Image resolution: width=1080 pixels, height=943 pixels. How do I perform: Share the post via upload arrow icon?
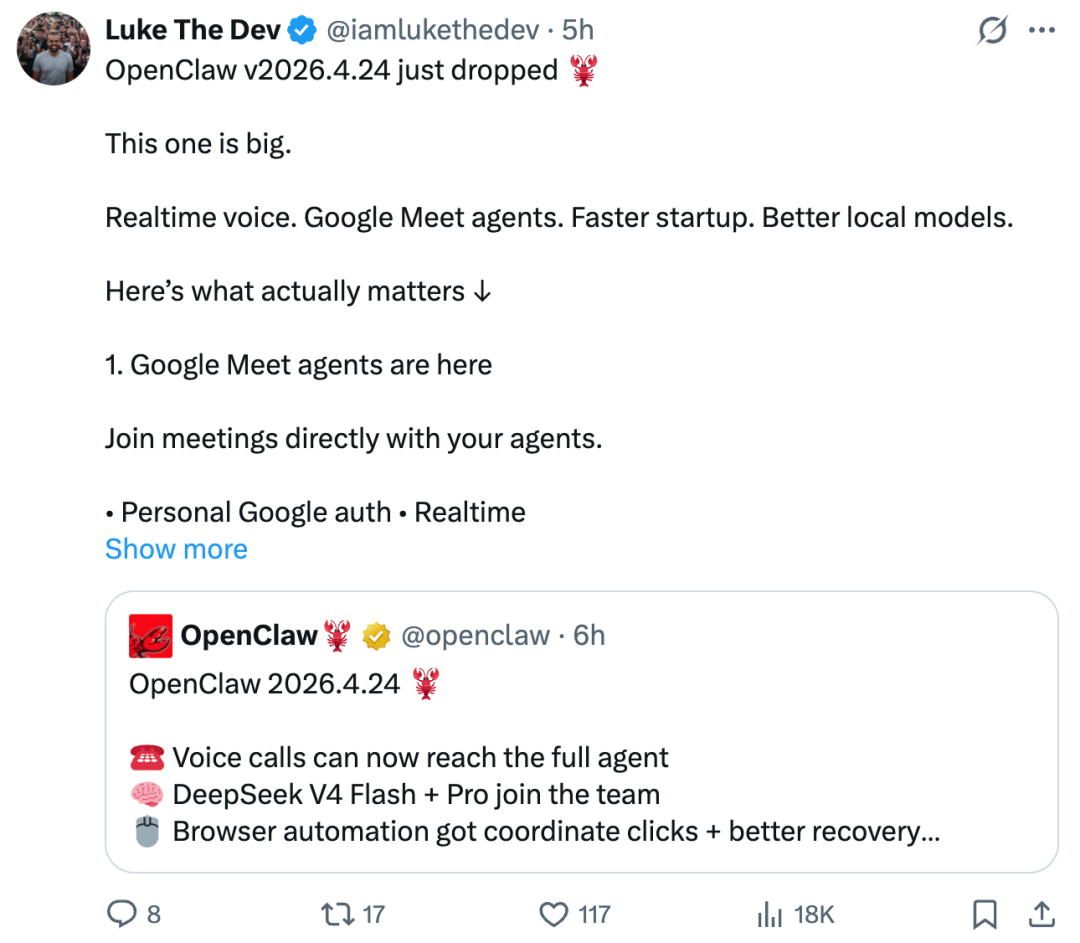pos(1040,913)
